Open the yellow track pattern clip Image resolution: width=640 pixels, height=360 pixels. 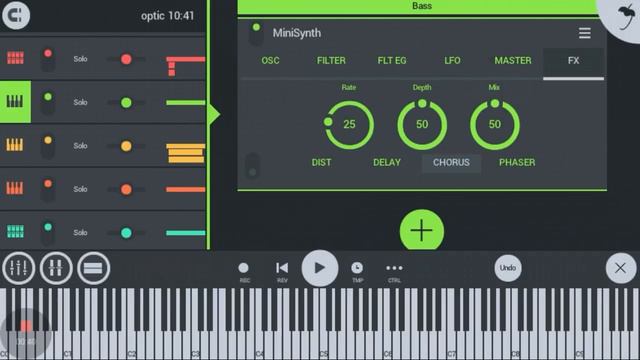point(185,153)
